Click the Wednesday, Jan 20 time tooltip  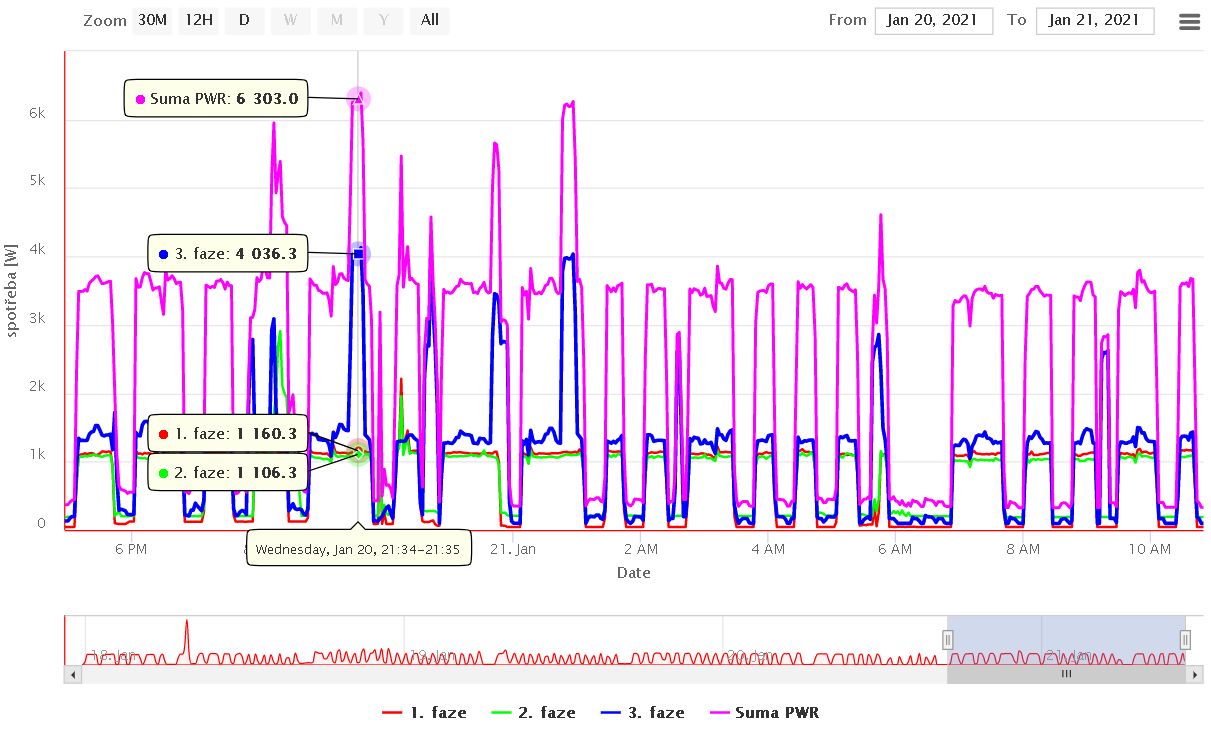pos(358,548)
